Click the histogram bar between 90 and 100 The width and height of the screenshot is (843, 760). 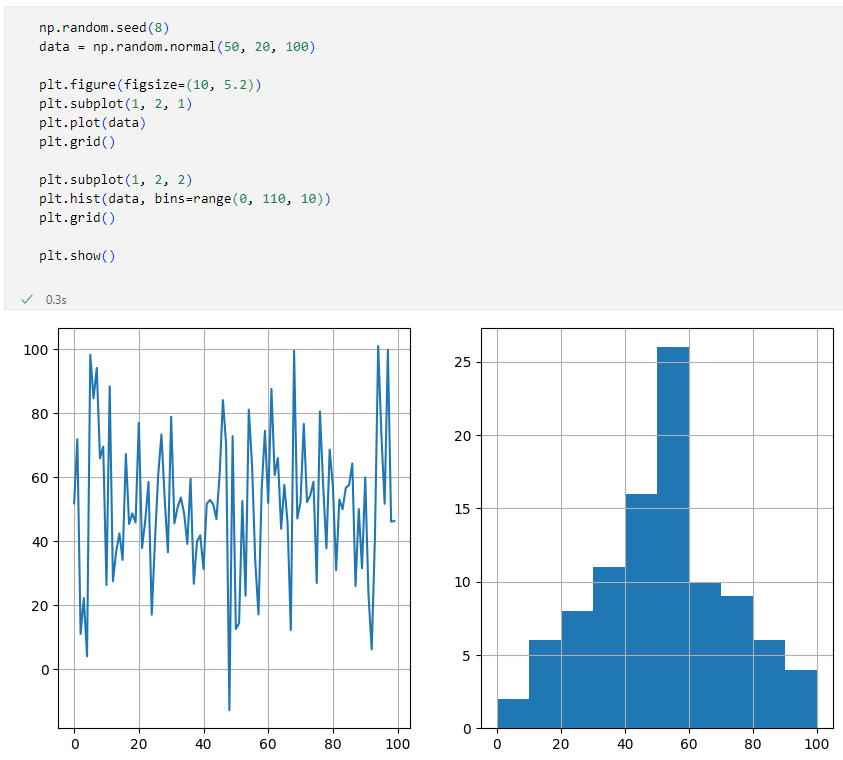801,699
